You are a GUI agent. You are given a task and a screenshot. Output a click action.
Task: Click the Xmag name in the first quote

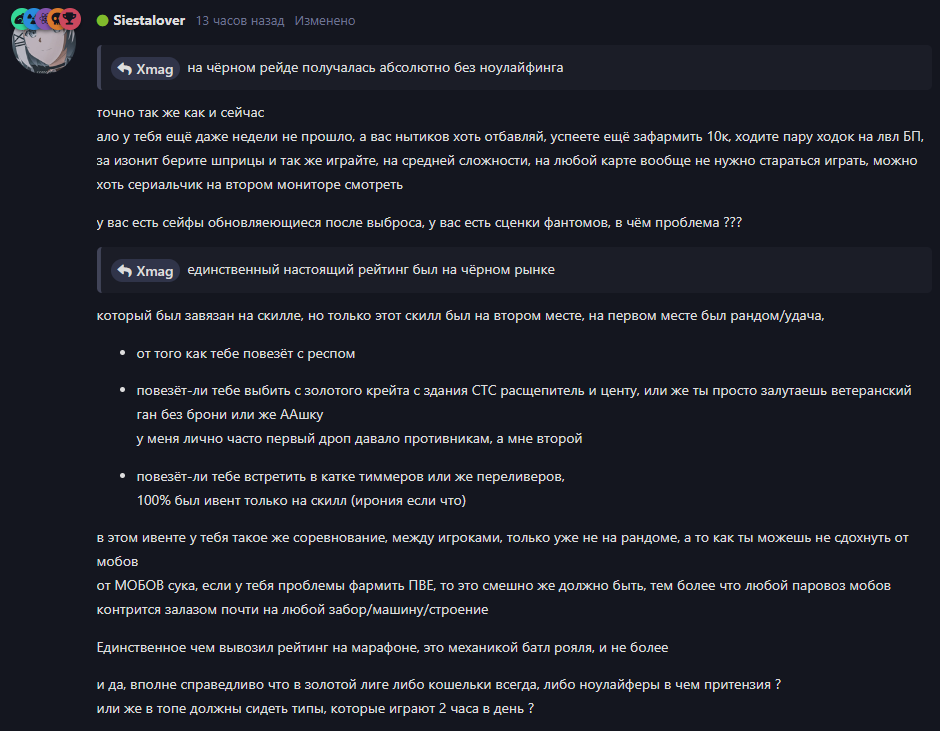(x=155, y=69)
